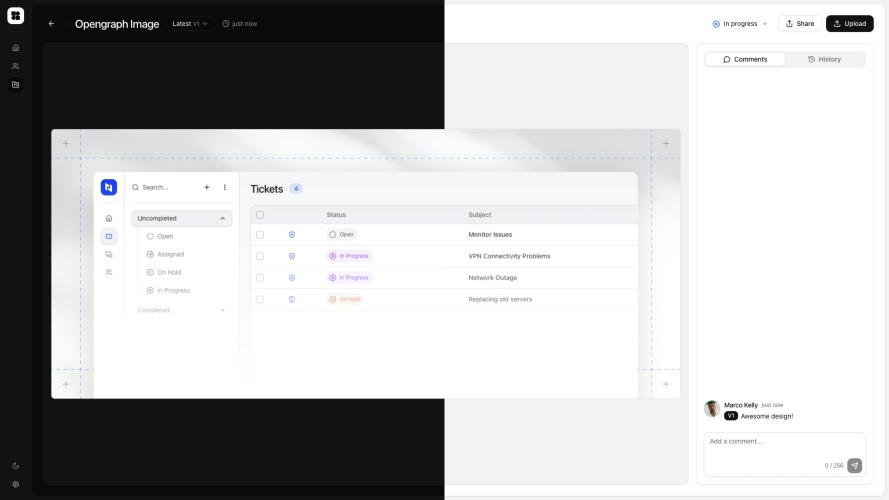
Task: Send the comment with the paper plane icon
Action: coord(854,465)
